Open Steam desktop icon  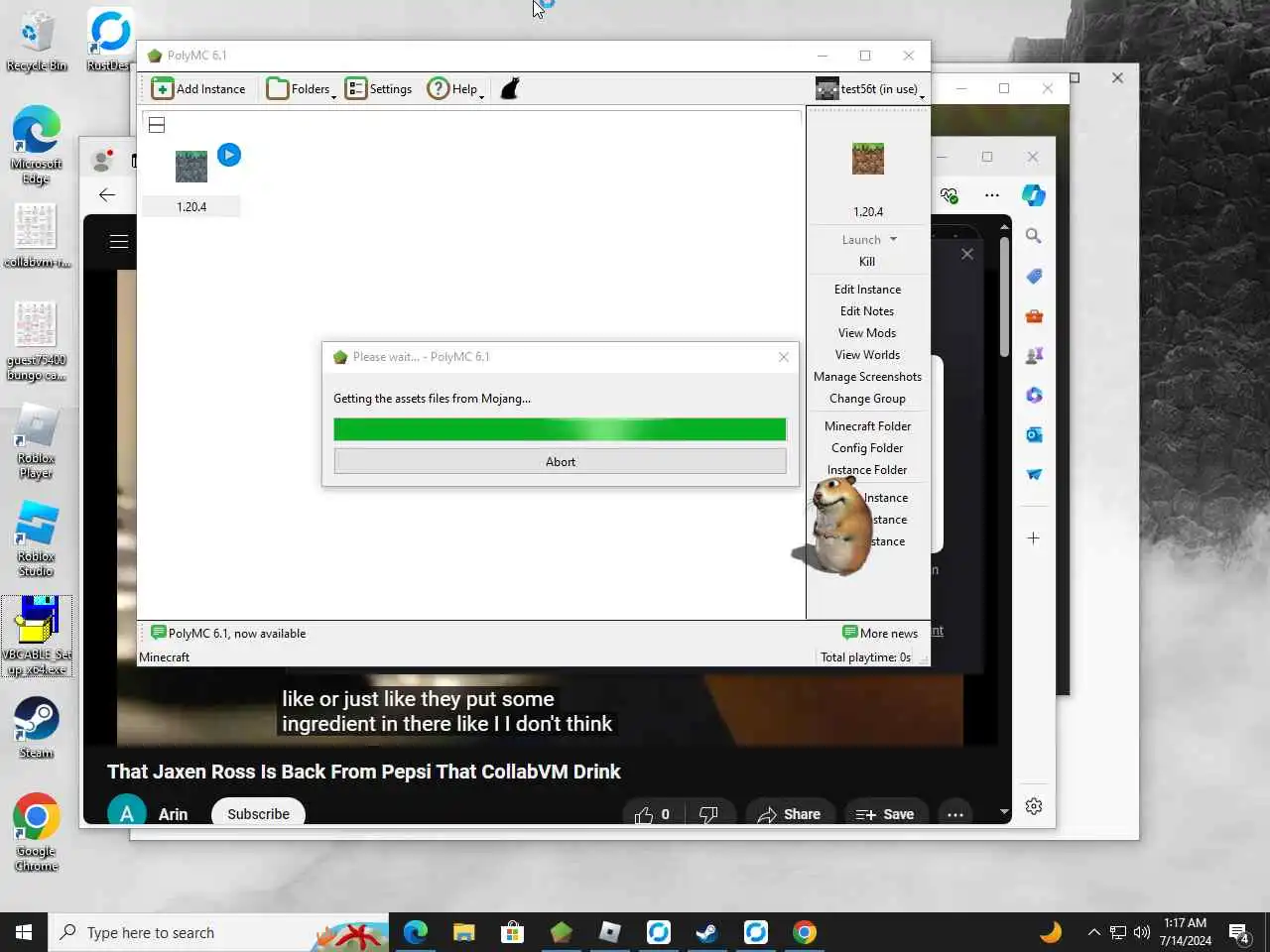37,729
